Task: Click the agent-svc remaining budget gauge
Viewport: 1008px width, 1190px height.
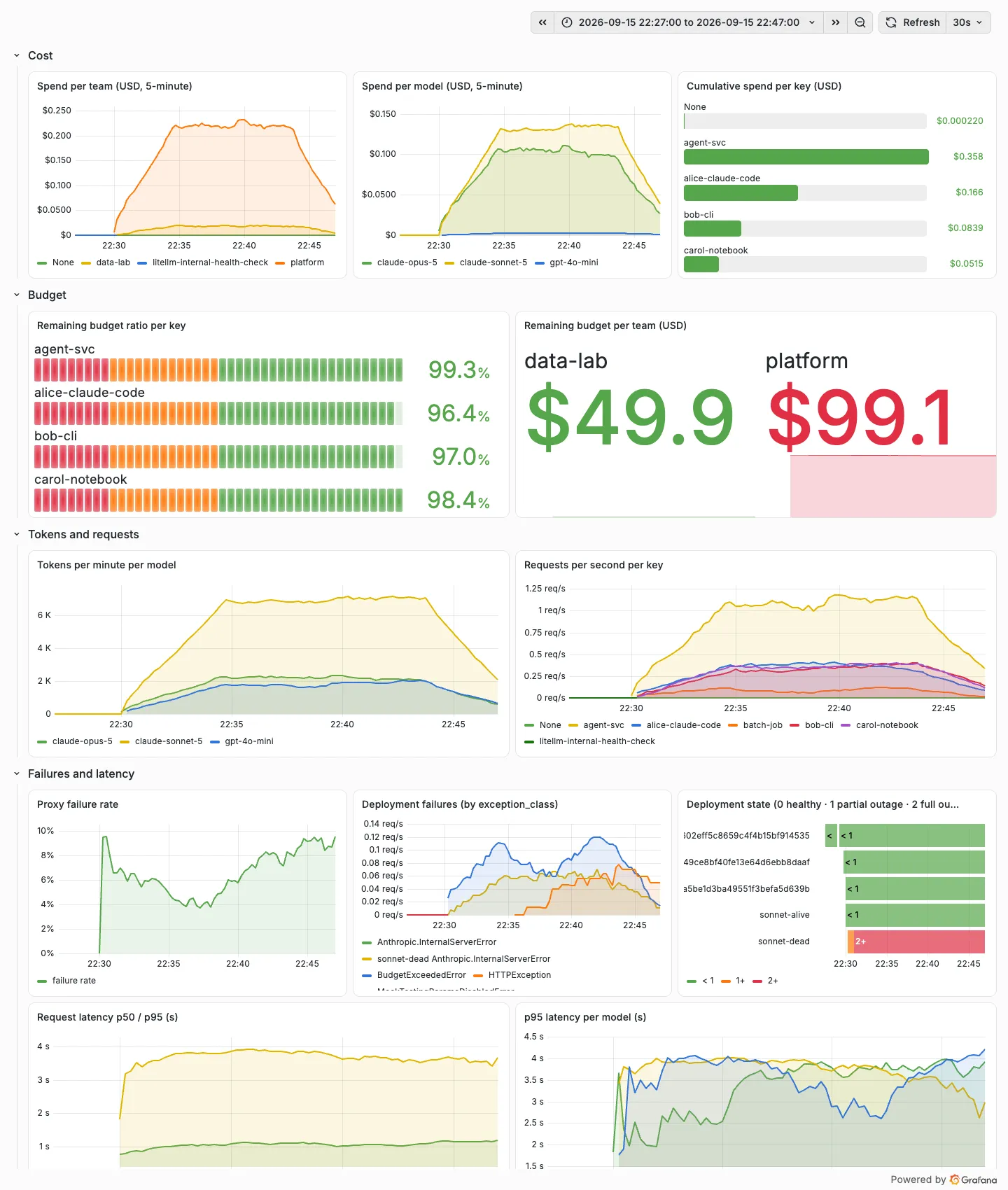Action: coord(218,370)
